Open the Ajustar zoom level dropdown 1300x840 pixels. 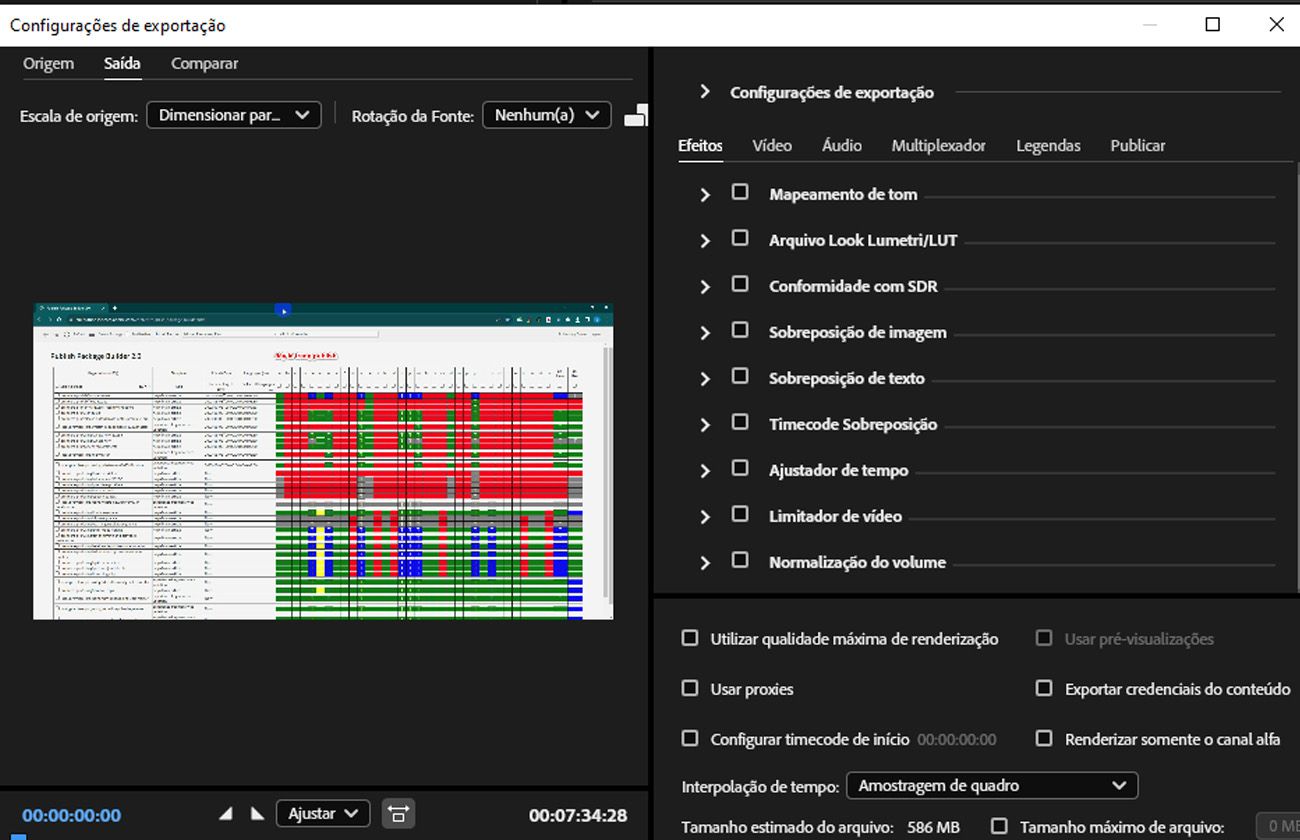coord(322,813)
